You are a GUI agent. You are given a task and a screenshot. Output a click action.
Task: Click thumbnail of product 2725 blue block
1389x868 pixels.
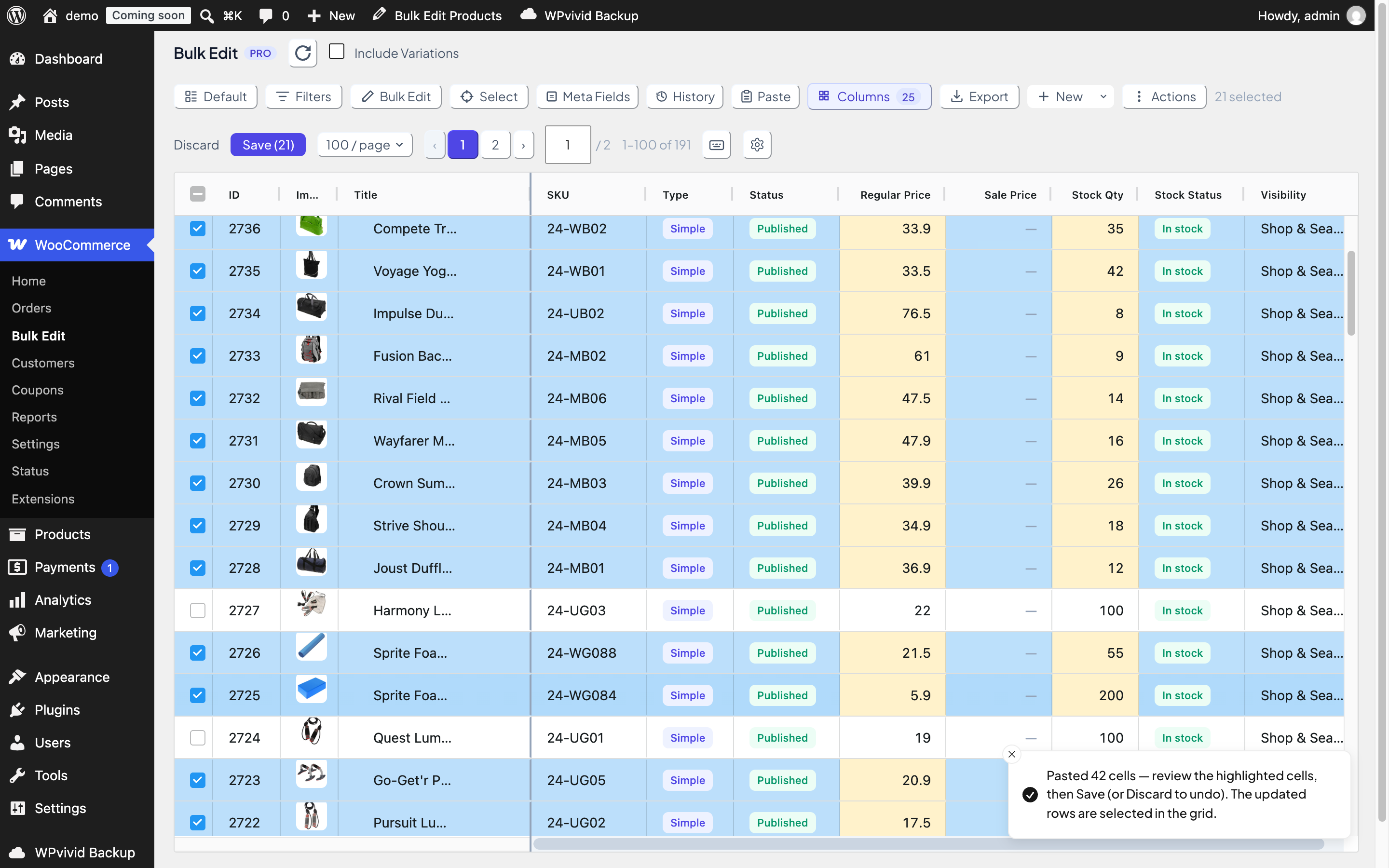click(311, 689)
